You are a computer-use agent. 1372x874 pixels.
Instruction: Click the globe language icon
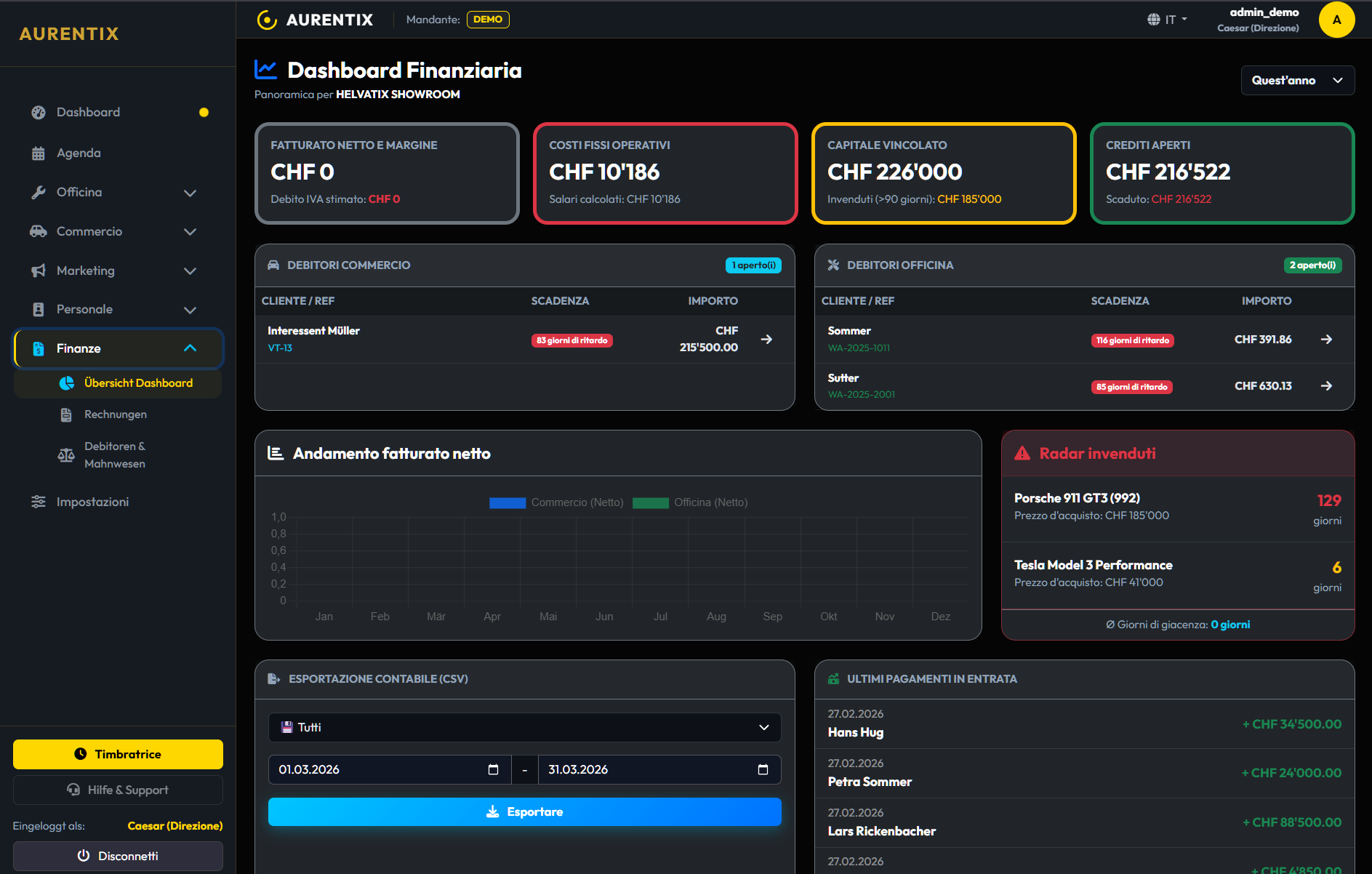tap(1154, 20)
